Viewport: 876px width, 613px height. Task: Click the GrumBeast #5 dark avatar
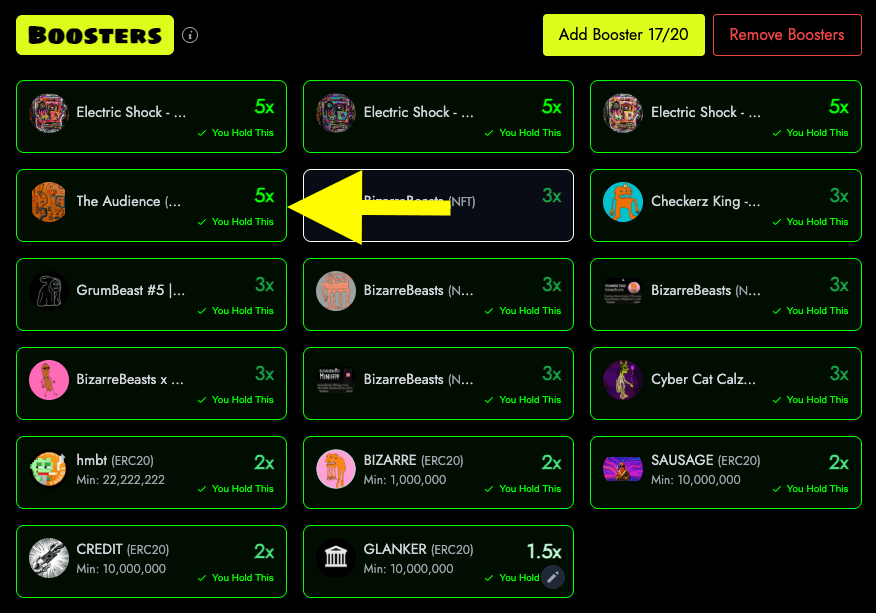(49, 291)
